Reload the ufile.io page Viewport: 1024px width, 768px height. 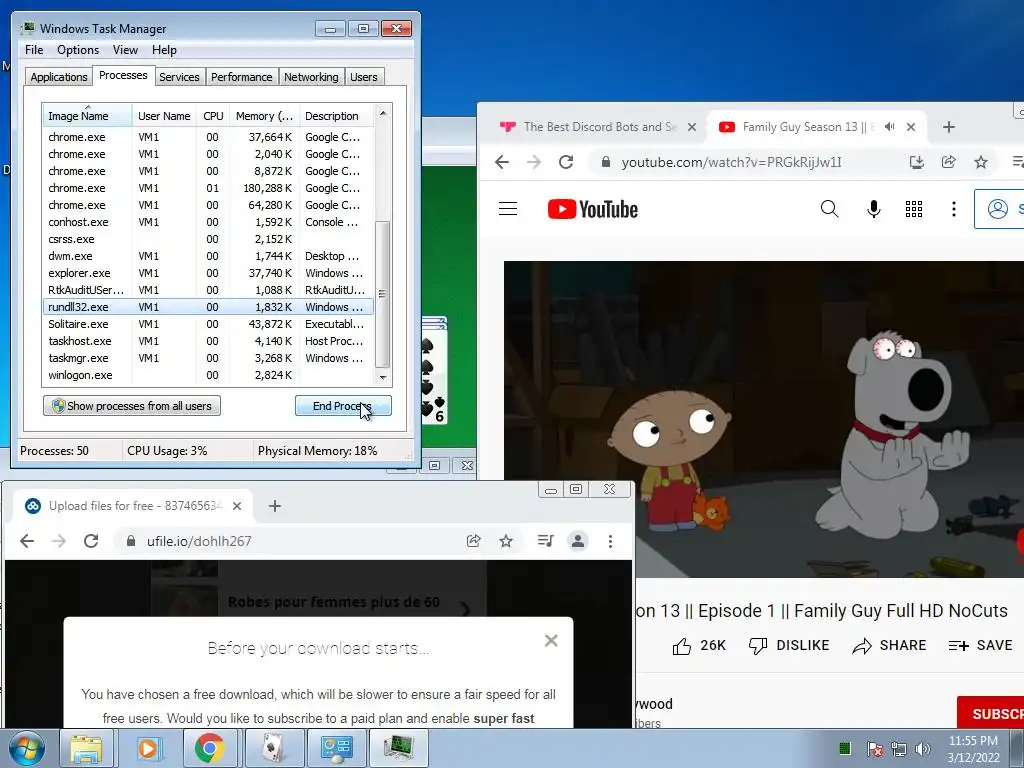click(x=91, y=541)
